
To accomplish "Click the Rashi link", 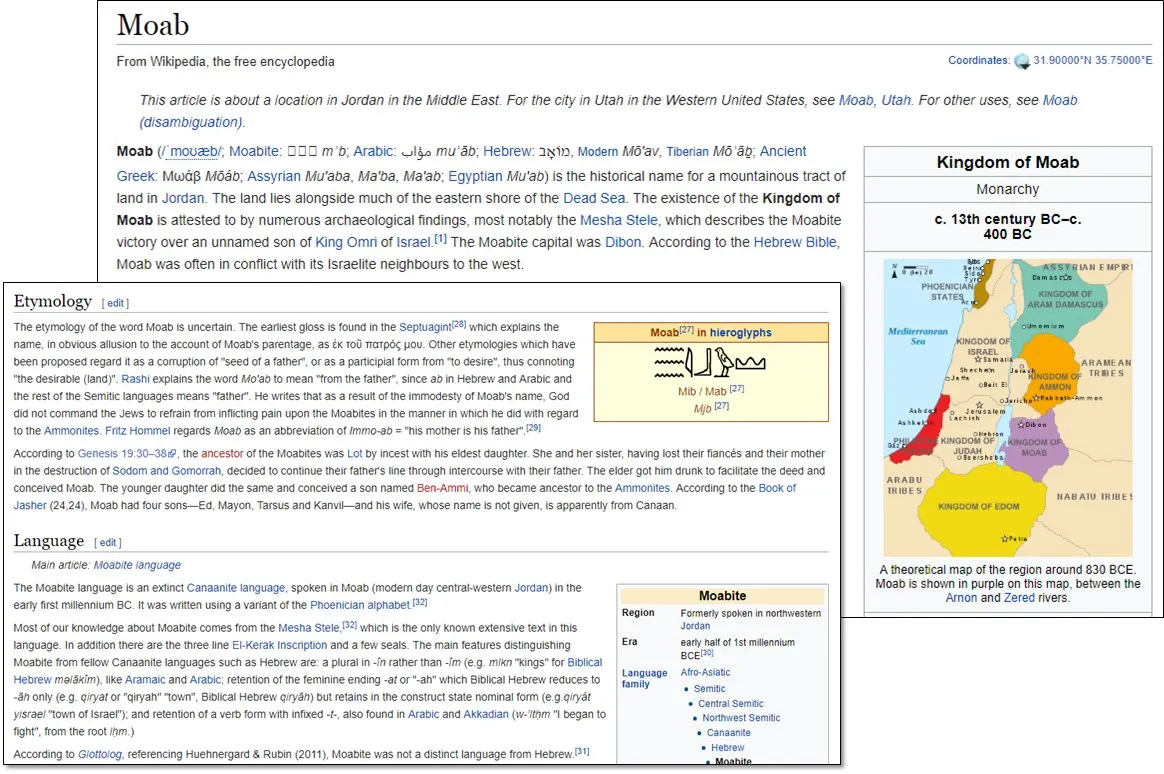I will 135,379.
